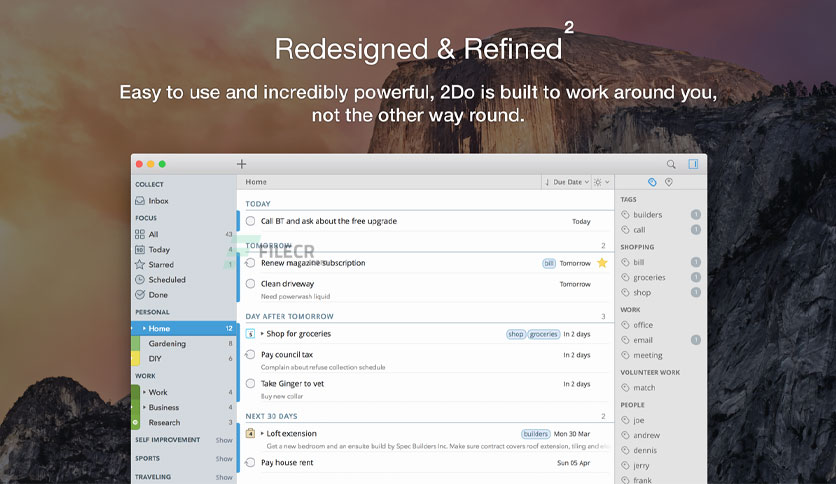
Task: Click the Need powerwash liquid note
Action: click(295, 296)
